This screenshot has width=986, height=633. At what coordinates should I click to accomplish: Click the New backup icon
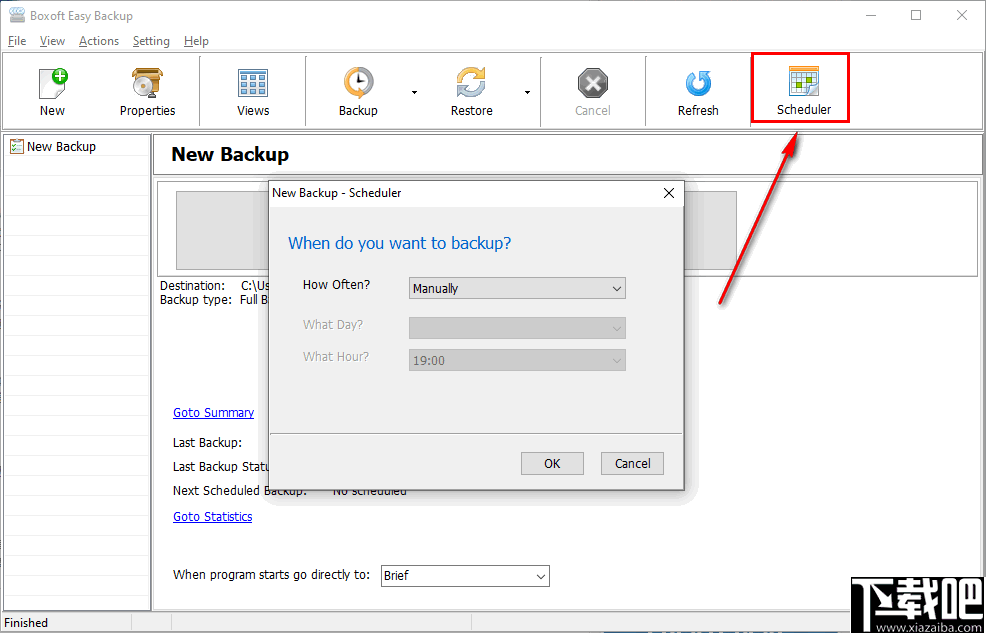(x=52, y=90)
